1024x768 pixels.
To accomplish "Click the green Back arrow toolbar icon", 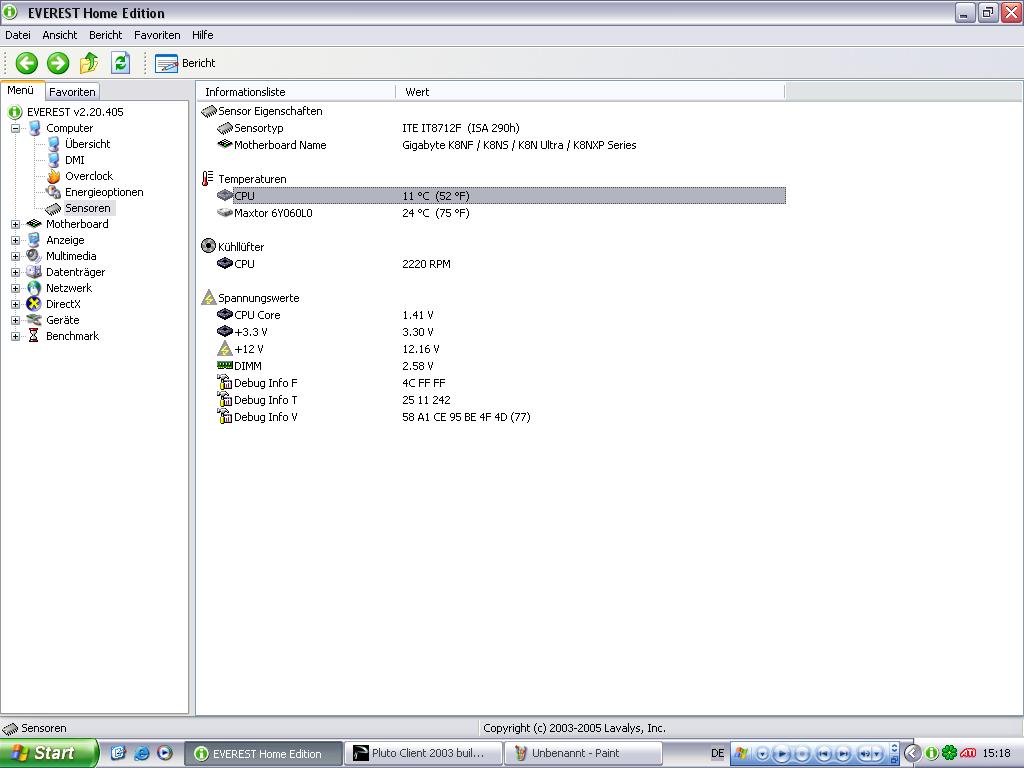I will (27, 63).
